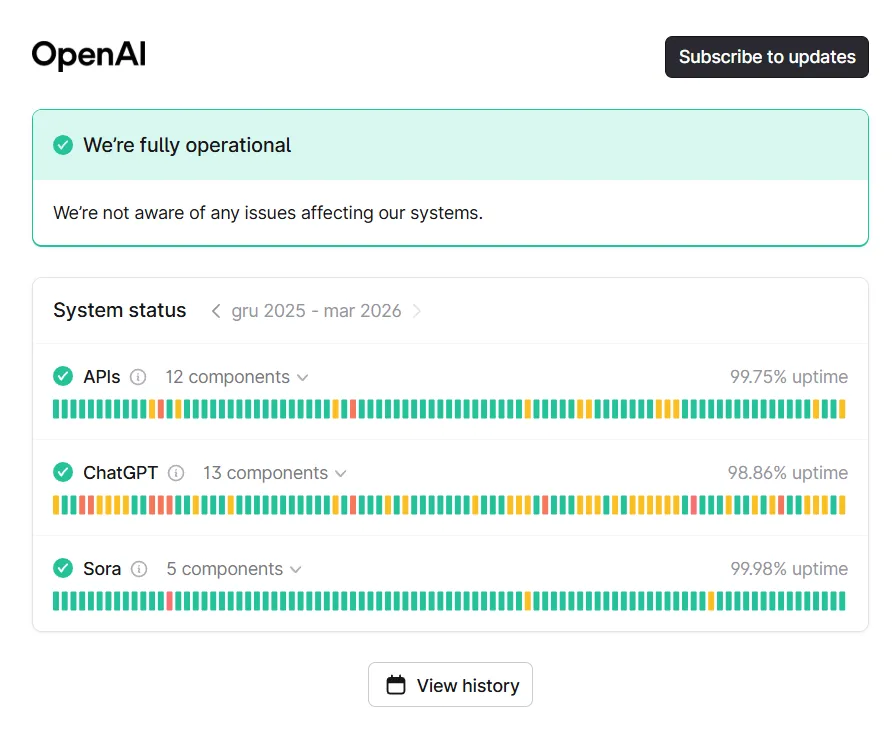Click the Sora label
The height and width of the screenshot is (733, 896).
pyautogui.click(x=102, y=569)
